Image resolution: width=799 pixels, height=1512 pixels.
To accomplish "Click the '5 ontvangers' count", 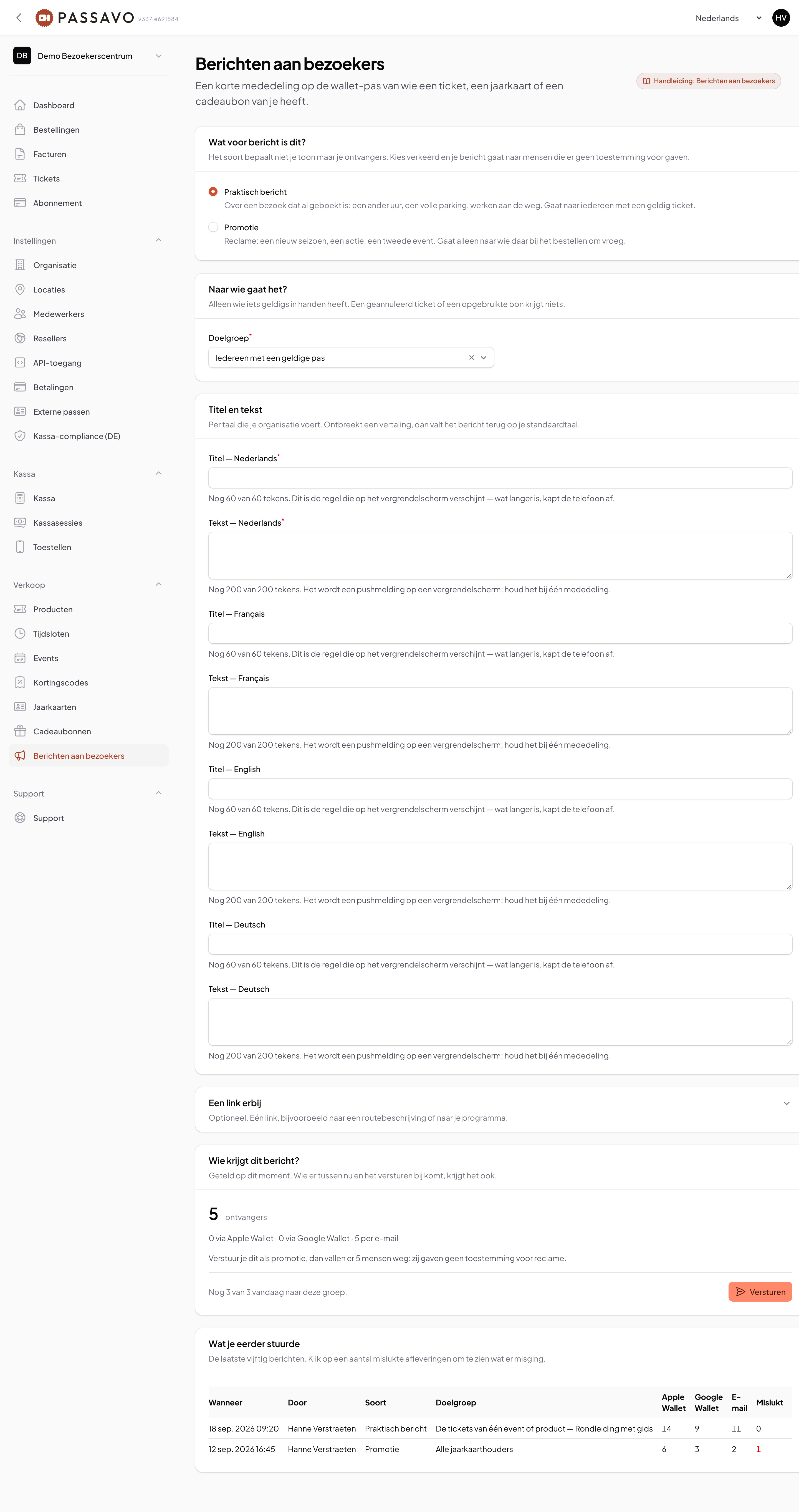I will [x=237, y=1214].
